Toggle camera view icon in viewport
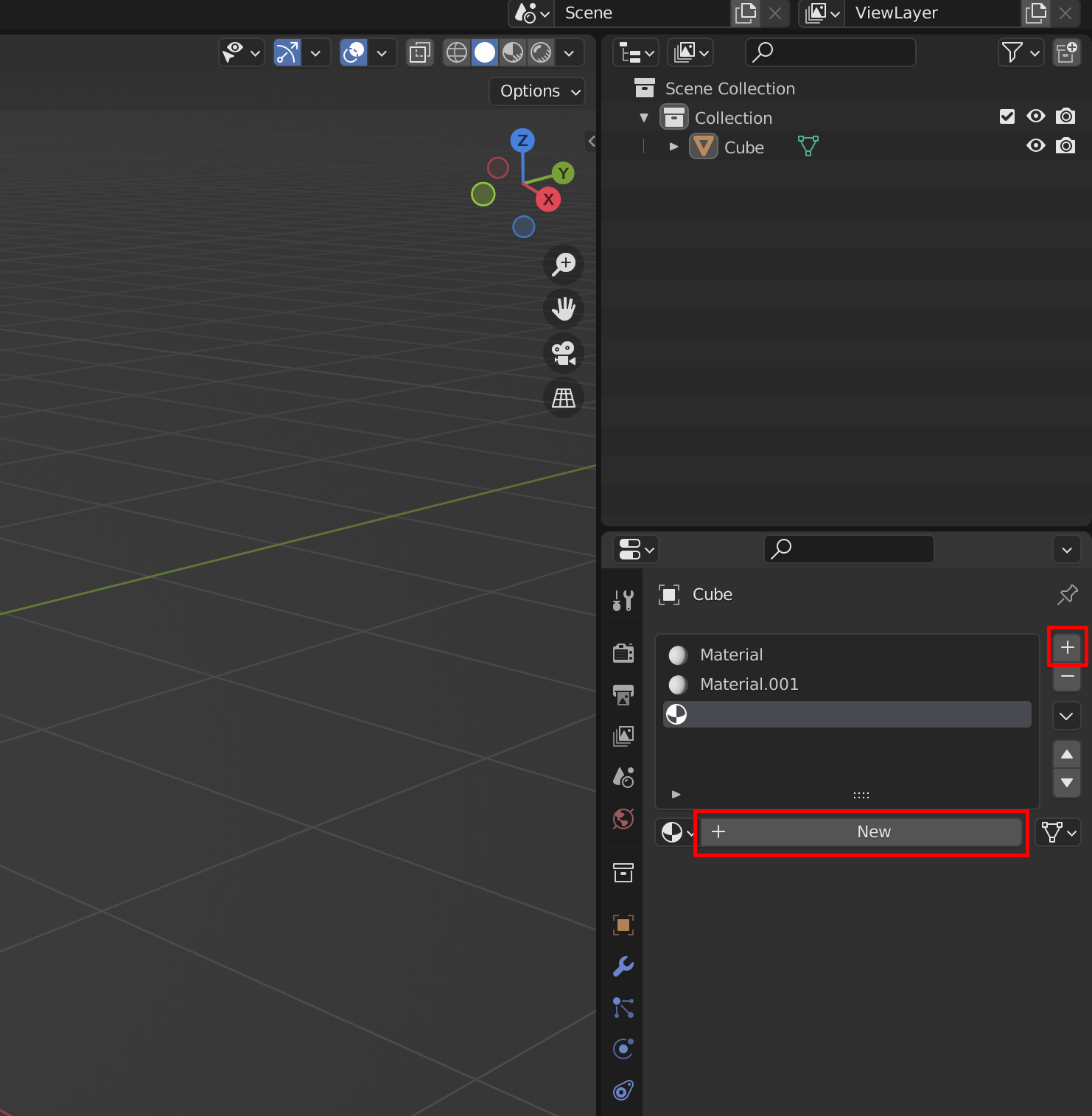The width and height of the screenshot is (1092, 1116). (564, 353)
